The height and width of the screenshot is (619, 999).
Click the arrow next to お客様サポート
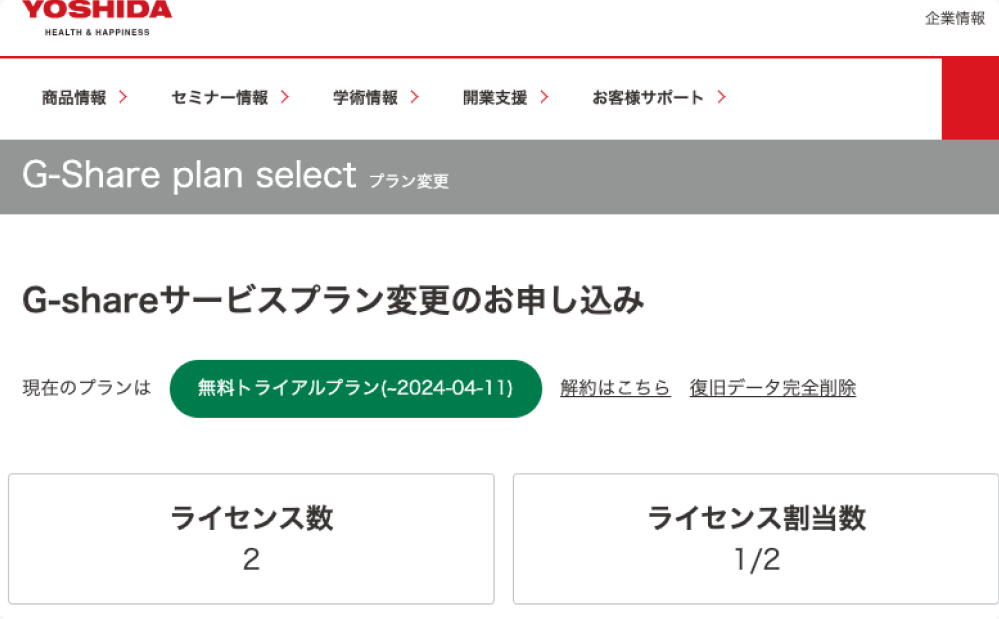pyautogui.click(x=721, y=97)
